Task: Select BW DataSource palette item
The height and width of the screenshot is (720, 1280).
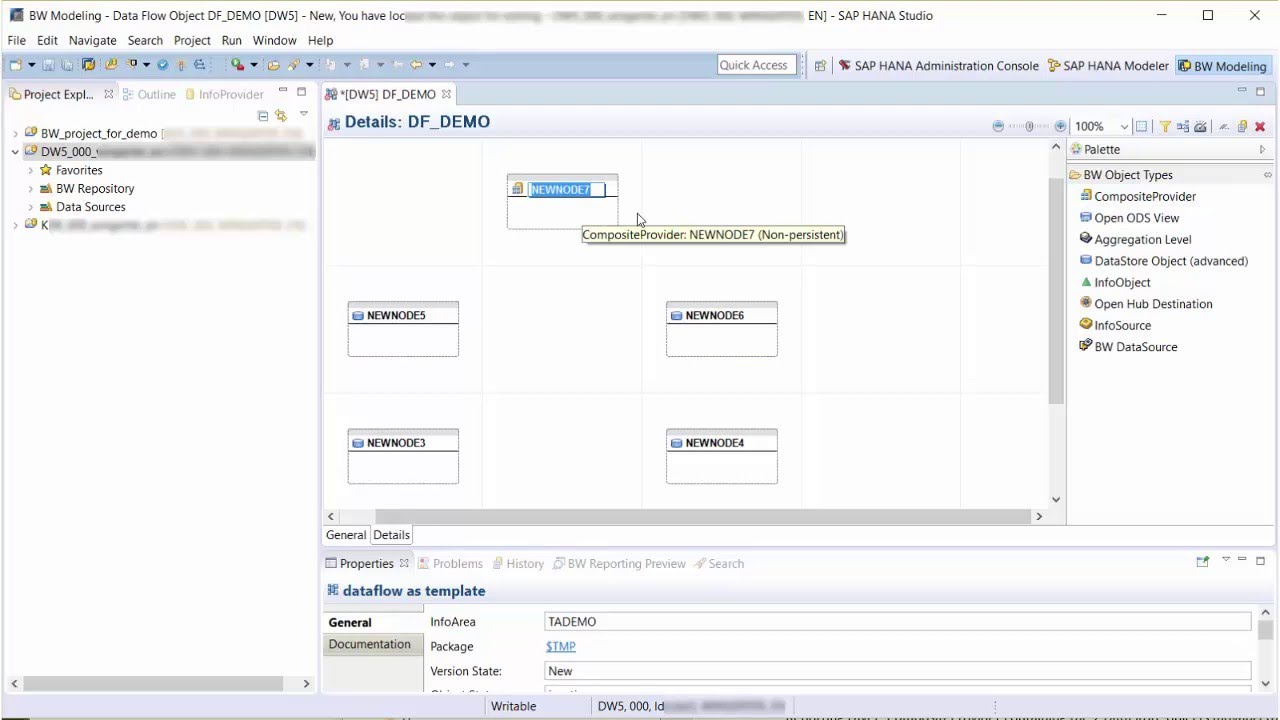Action: [1128, 347]
